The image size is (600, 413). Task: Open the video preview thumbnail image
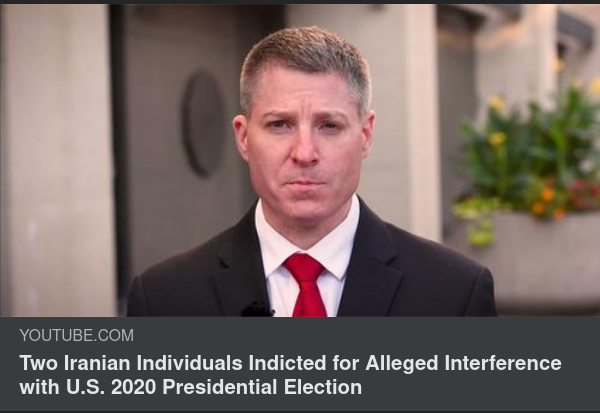[x=300, y=160]
